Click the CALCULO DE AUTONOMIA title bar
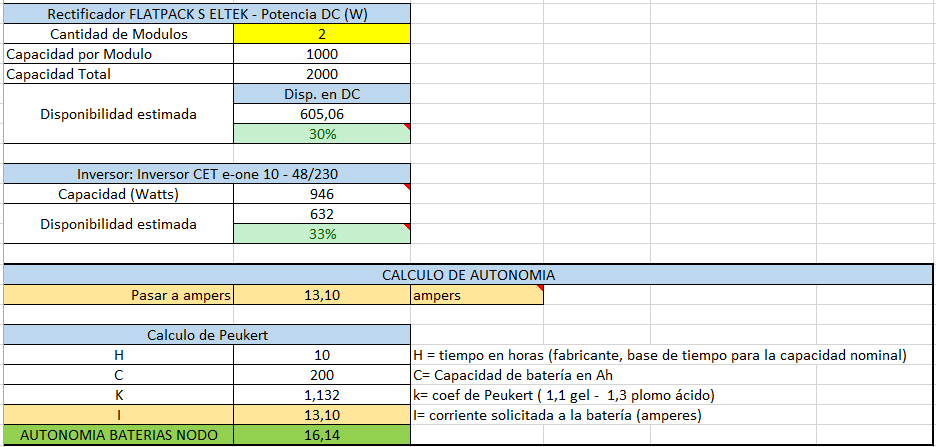The width and height of the screenshot is (936, 447). pos(468,275)
